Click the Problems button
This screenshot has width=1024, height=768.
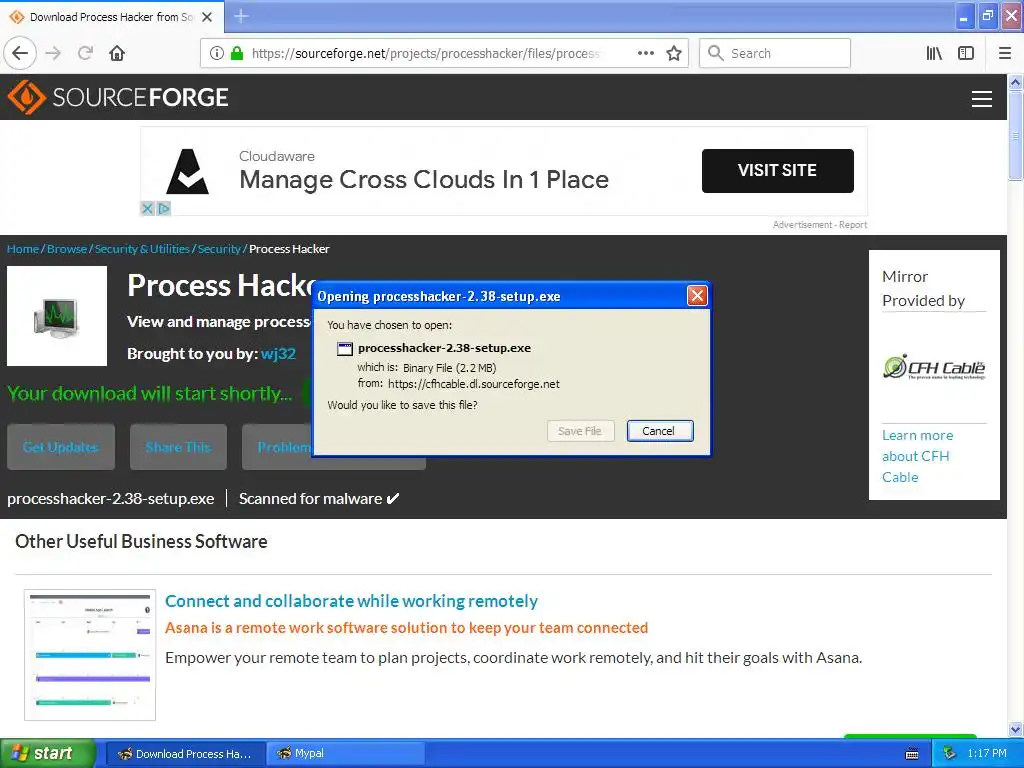point(278,447)
